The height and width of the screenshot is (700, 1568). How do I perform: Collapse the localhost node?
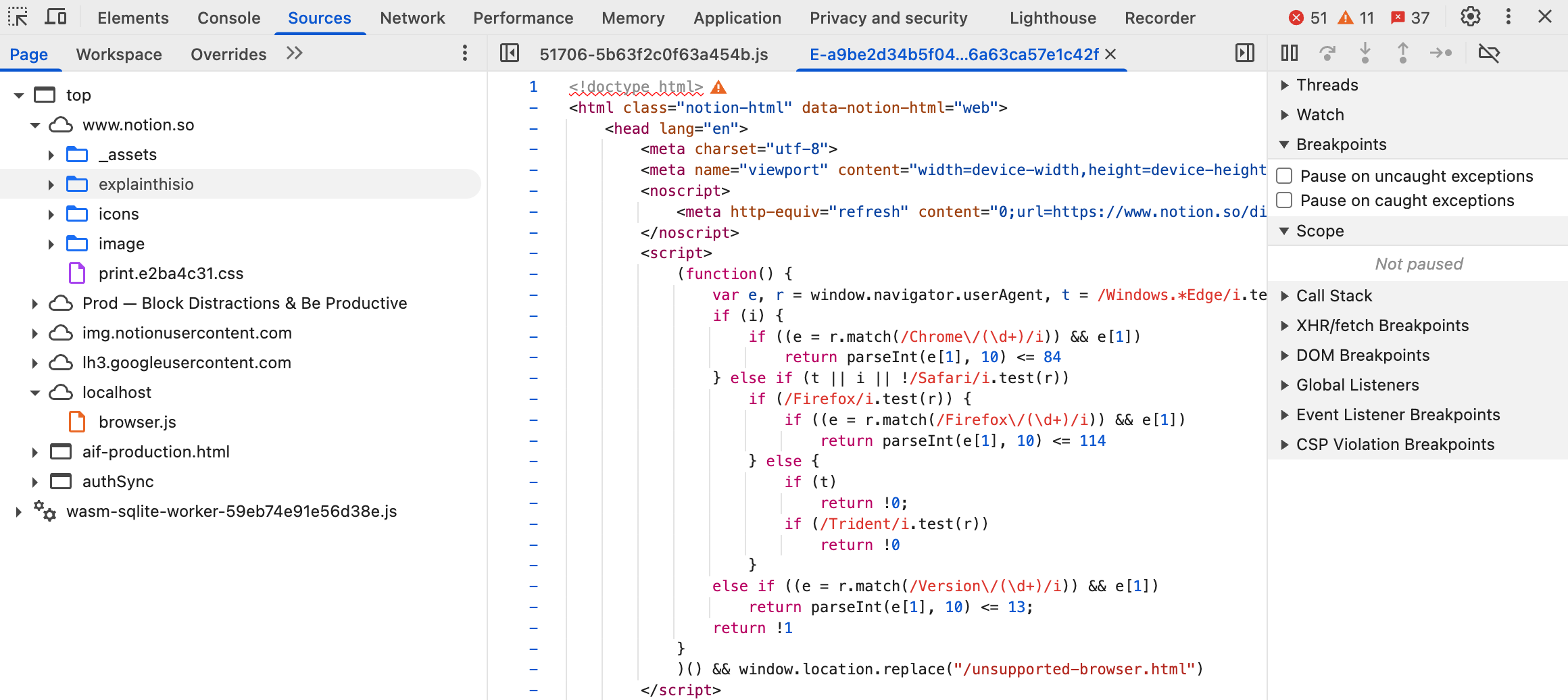point(35,393)
